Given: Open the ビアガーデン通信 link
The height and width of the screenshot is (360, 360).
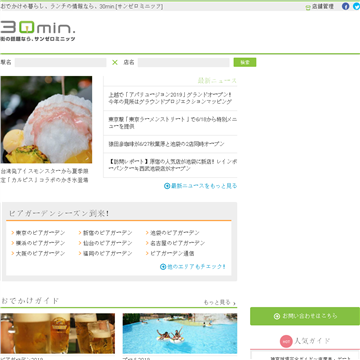Looking at the screenshot, I should tap(172, 253).
